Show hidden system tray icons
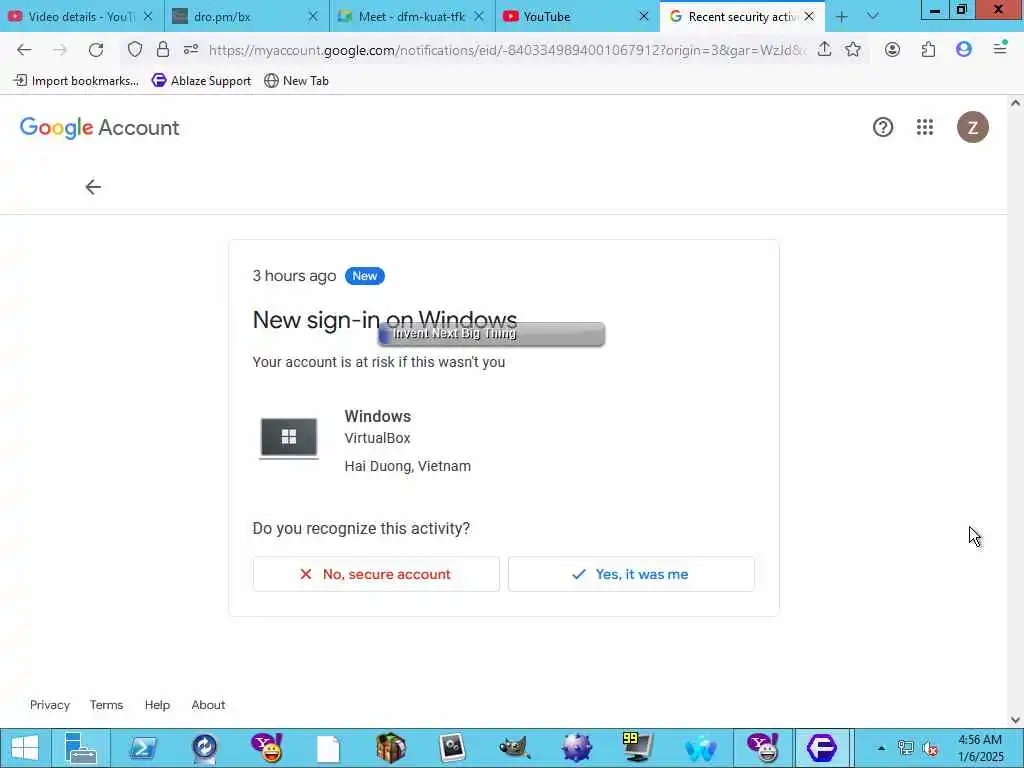 pyautogui.click(x=881, y=748)
